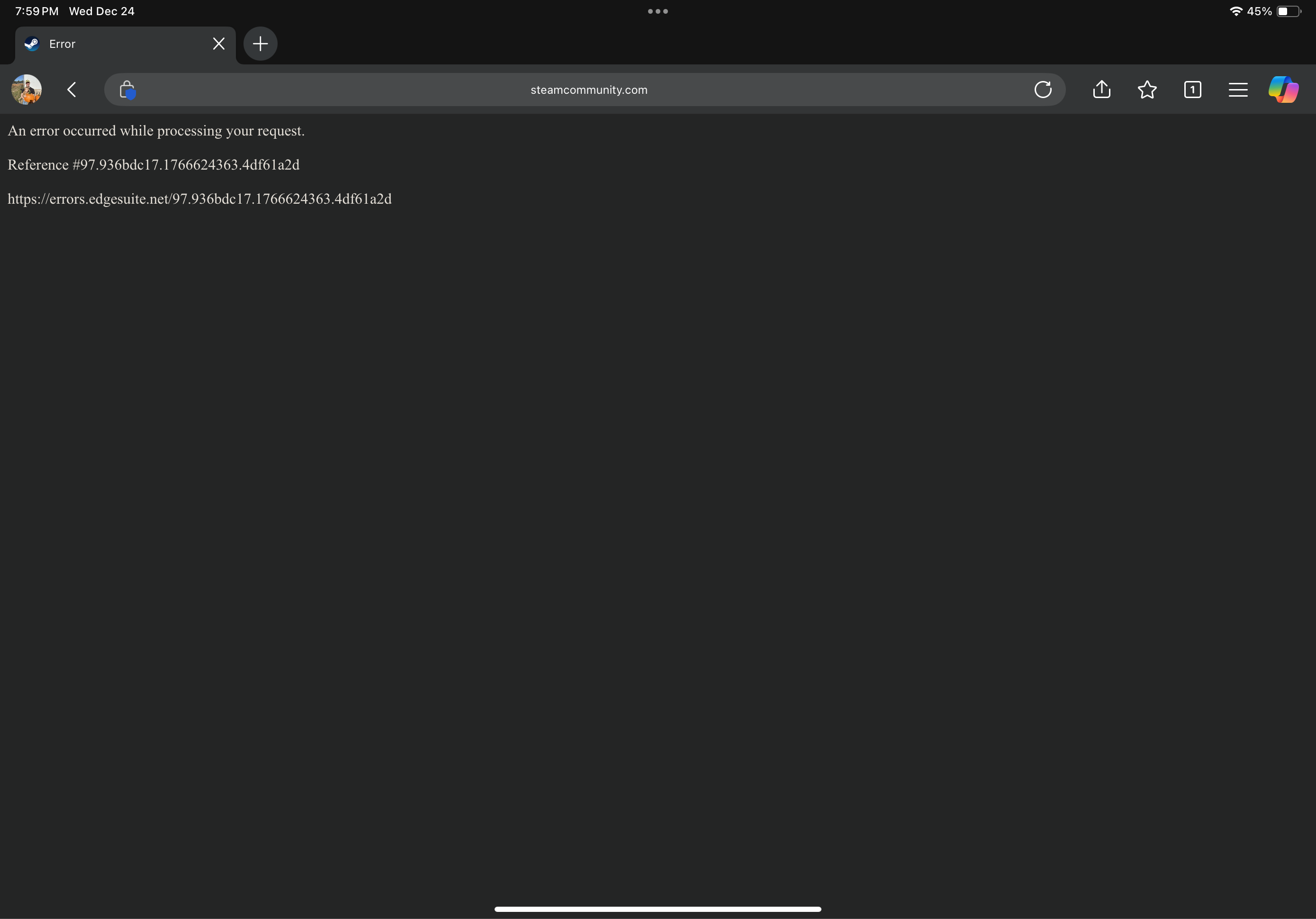Open a new tab with the plus button
Viewport: 1316px width, 919px height.
[x=260, y=44]
